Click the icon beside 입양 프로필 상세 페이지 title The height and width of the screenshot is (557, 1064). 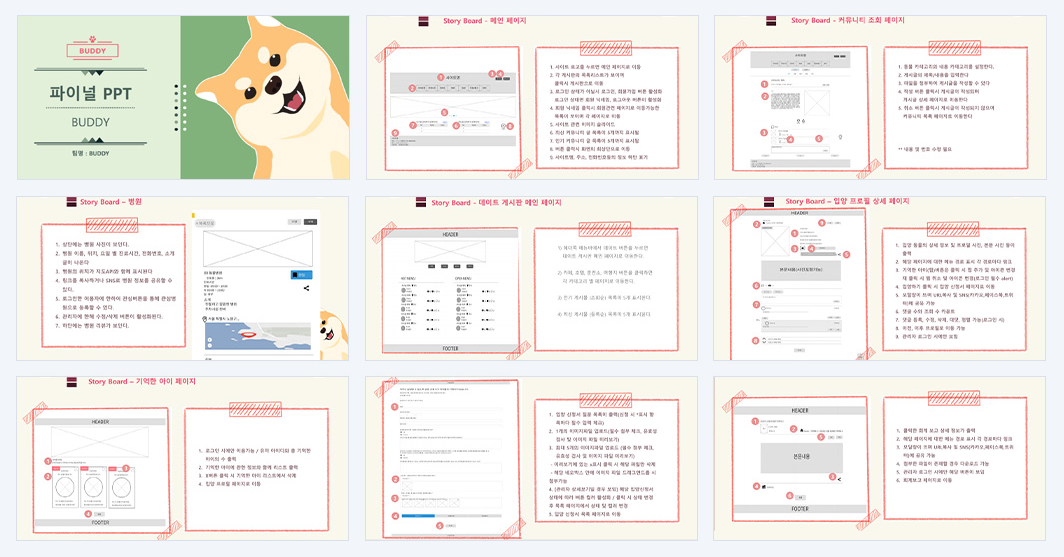769,201
